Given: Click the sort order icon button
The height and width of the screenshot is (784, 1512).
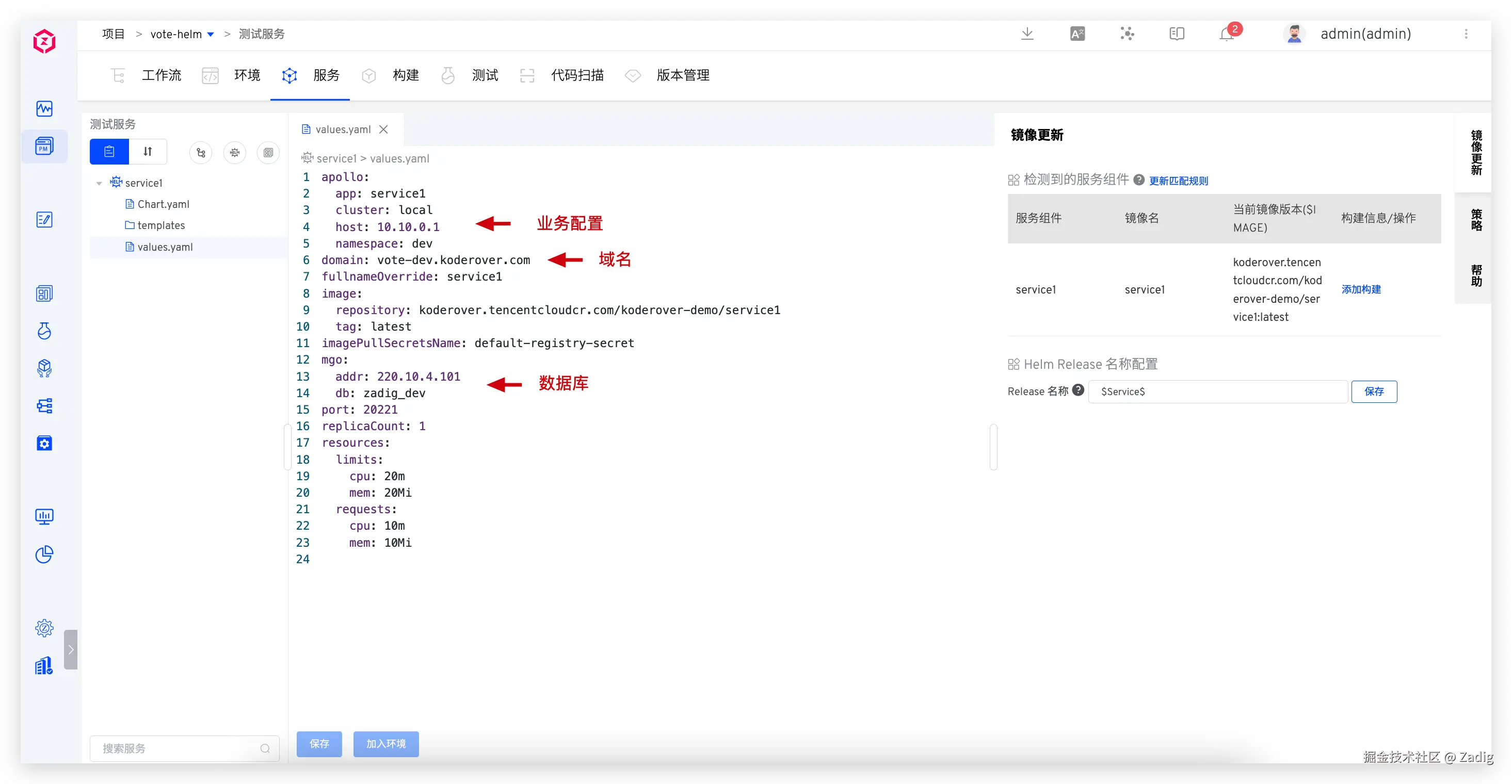Looking at the screenshot, I should coord(148,152).
